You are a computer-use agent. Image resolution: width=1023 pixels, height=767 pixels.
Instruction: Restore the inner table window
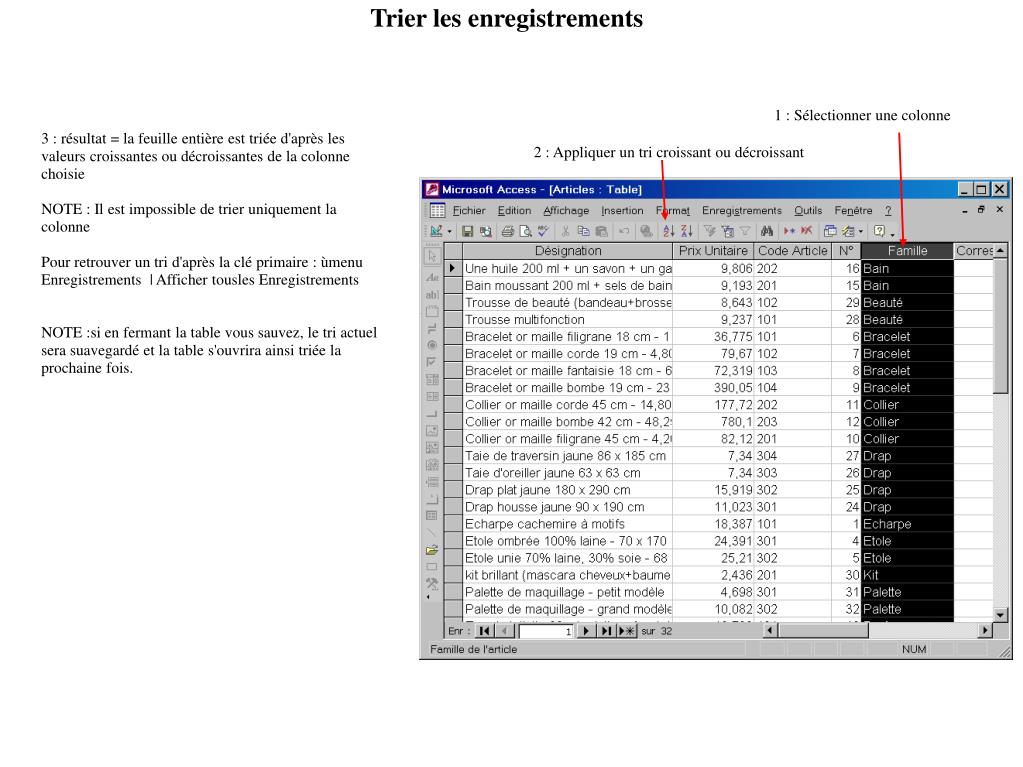981,210
